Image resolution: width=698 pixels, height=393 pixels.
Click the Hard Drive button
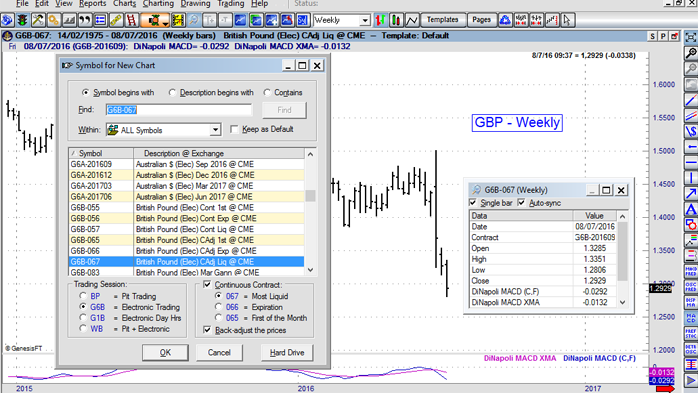coord(287,352)
